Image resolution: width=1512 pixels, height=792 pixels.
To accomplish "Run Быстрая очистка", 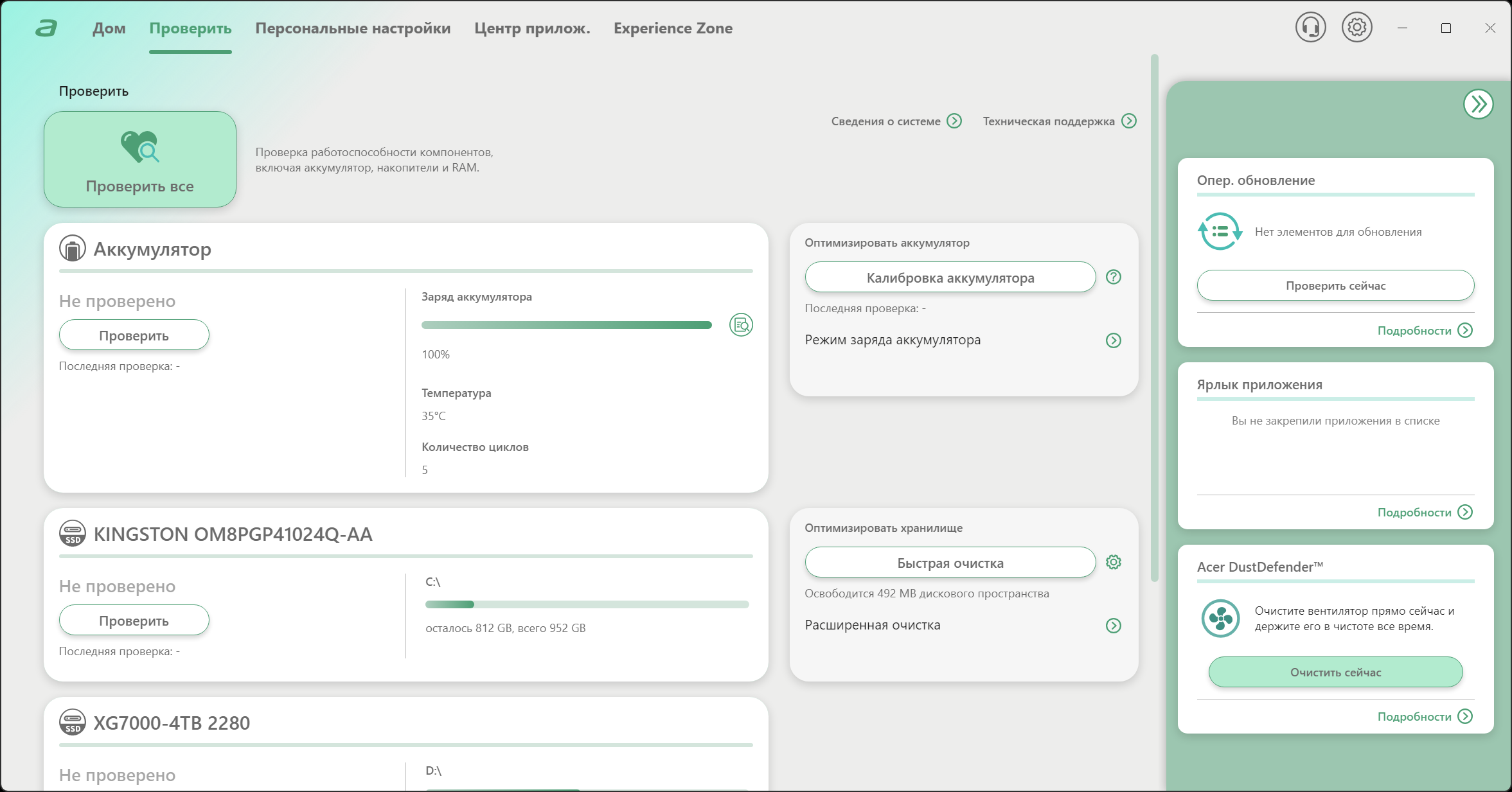I will 950,563.
